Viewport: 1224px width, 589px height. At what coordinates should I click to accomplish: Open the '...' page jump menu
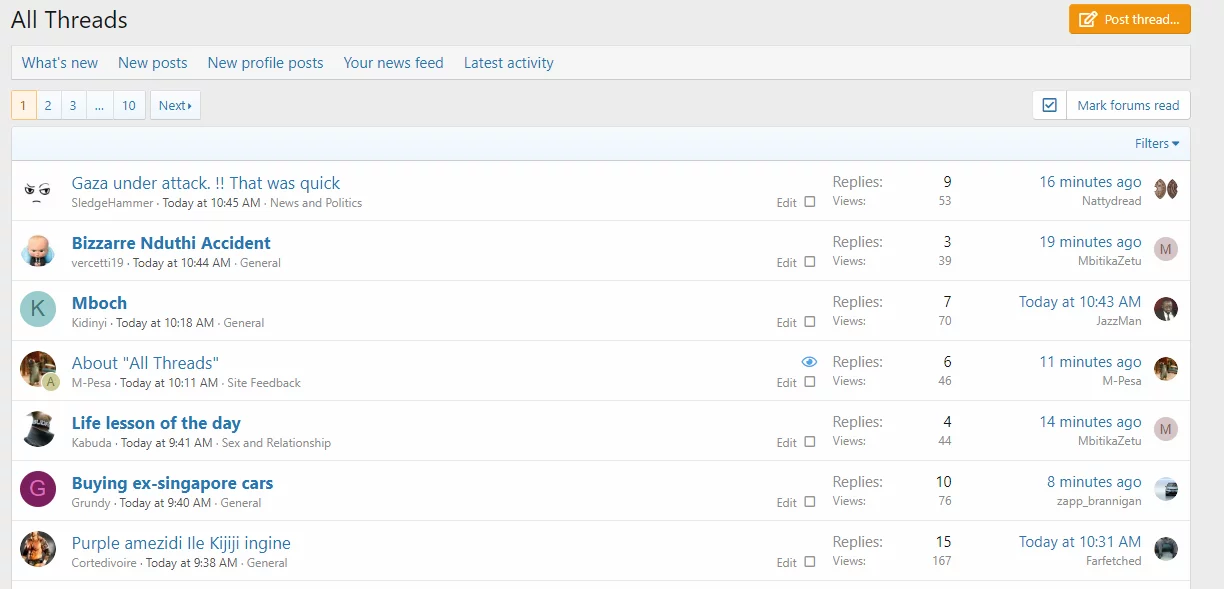point(99,105)
